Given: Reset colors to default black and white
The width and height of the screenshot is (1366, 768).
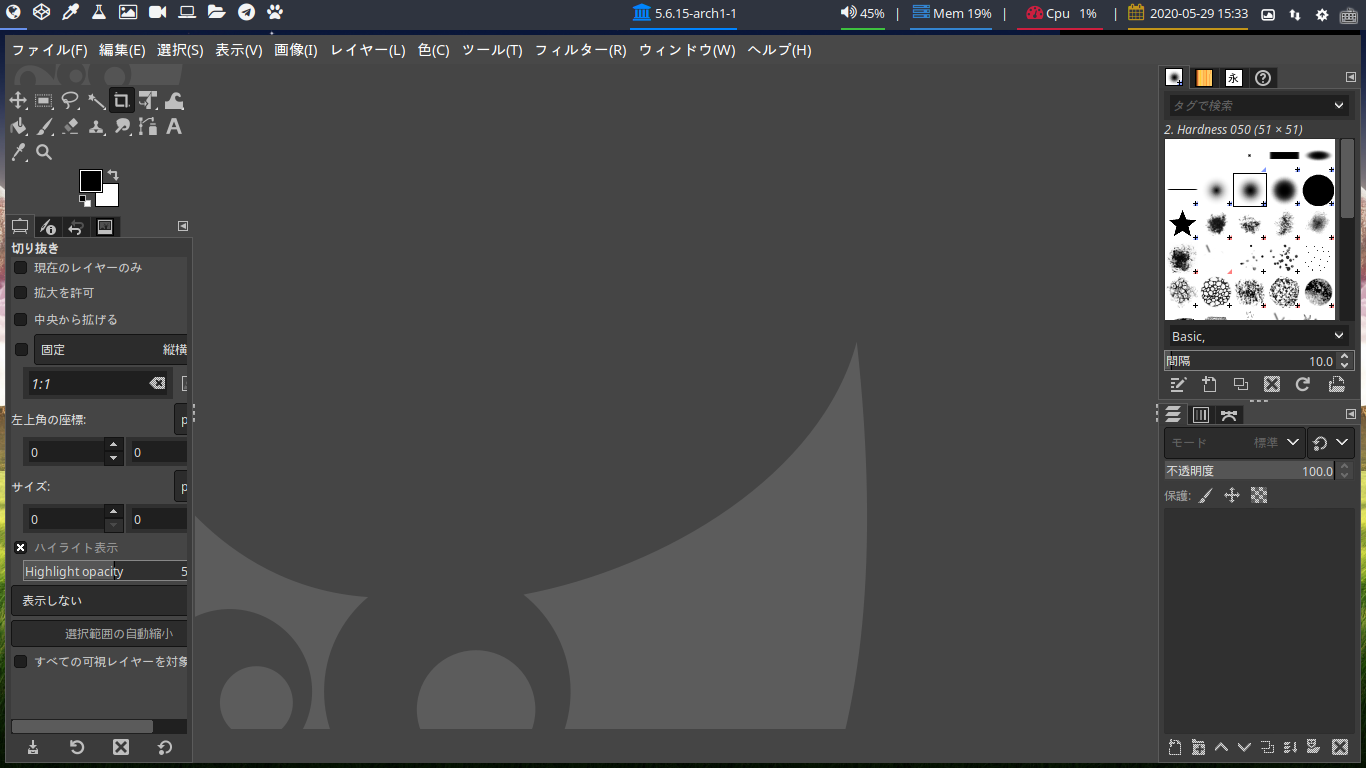Looking at the screenshot, I should 85,200.
